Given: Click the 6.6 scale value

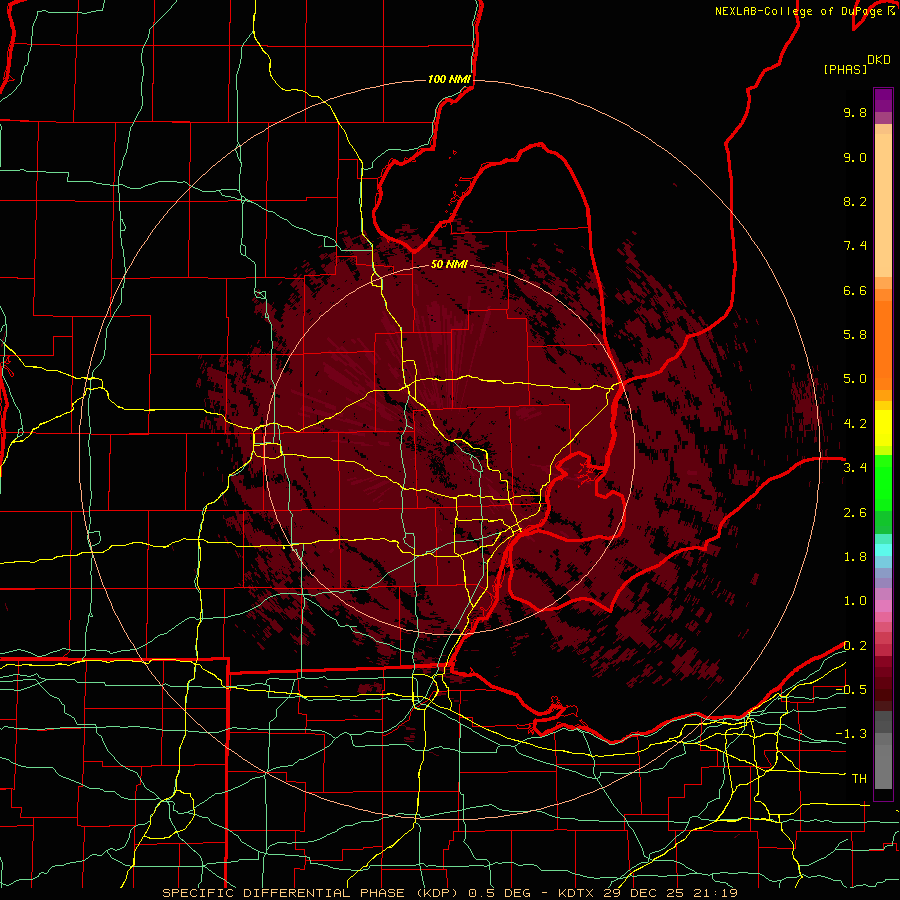Looking at the screenshot, I should click(855, 290).
